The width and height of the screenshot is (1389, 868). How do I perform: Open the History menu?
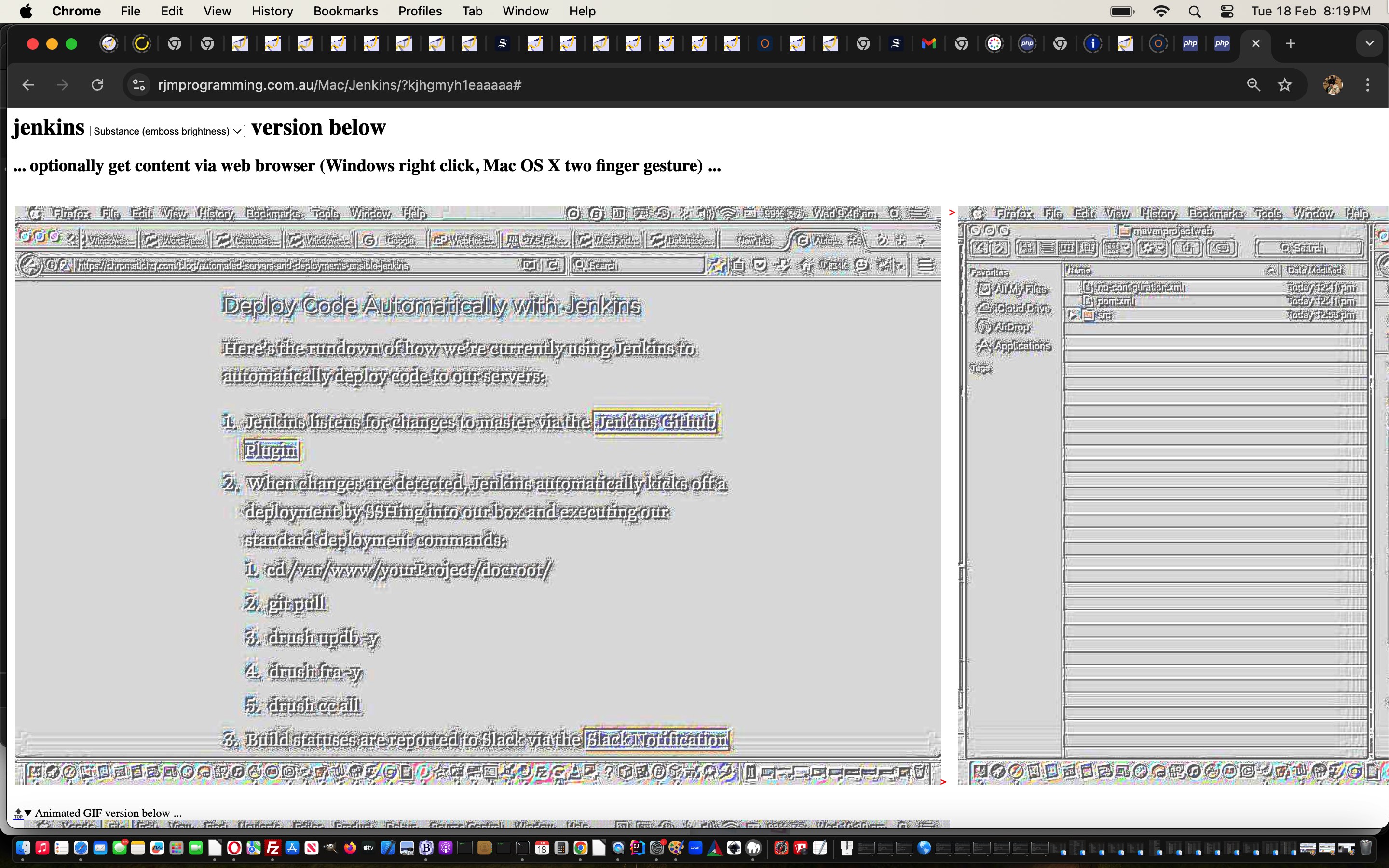click(x=272, y=11)
